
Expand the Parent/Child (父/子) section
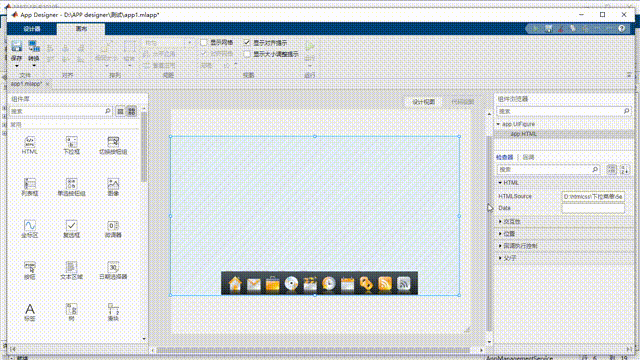pos(500,258)
